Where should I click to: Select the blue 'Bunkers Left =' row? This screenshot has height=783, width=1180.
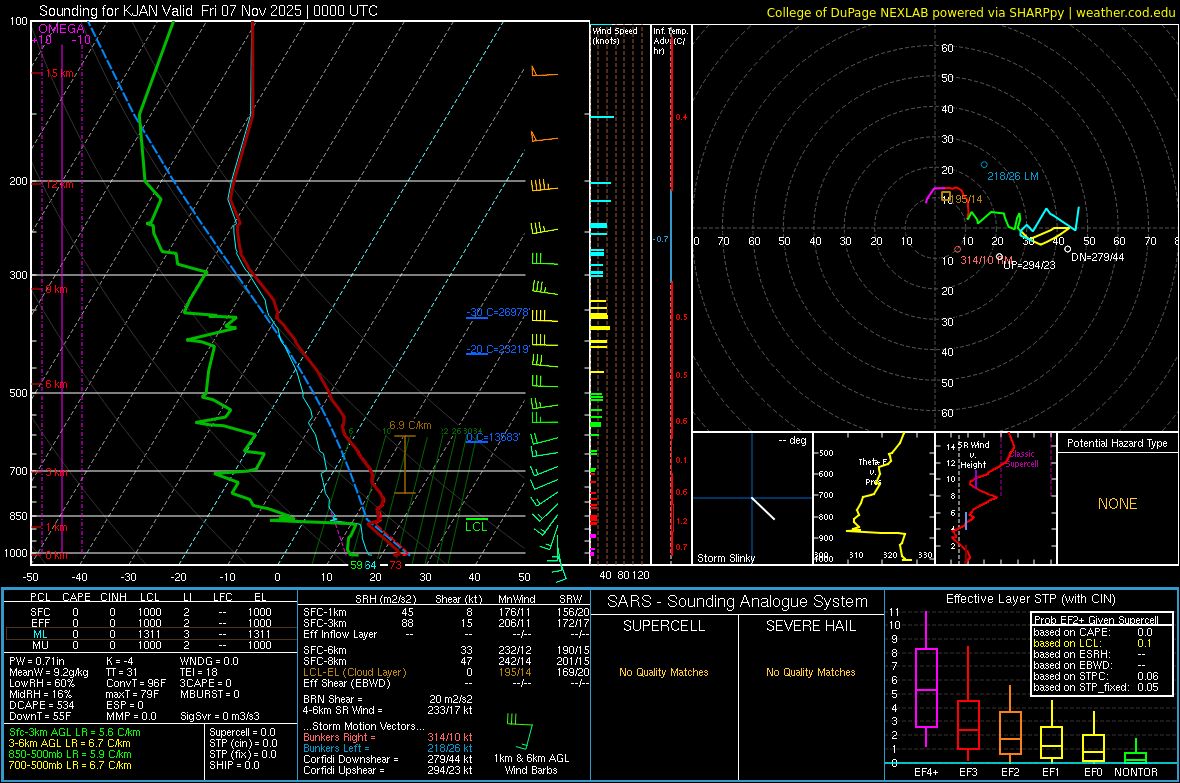click(x=388, y=748)
